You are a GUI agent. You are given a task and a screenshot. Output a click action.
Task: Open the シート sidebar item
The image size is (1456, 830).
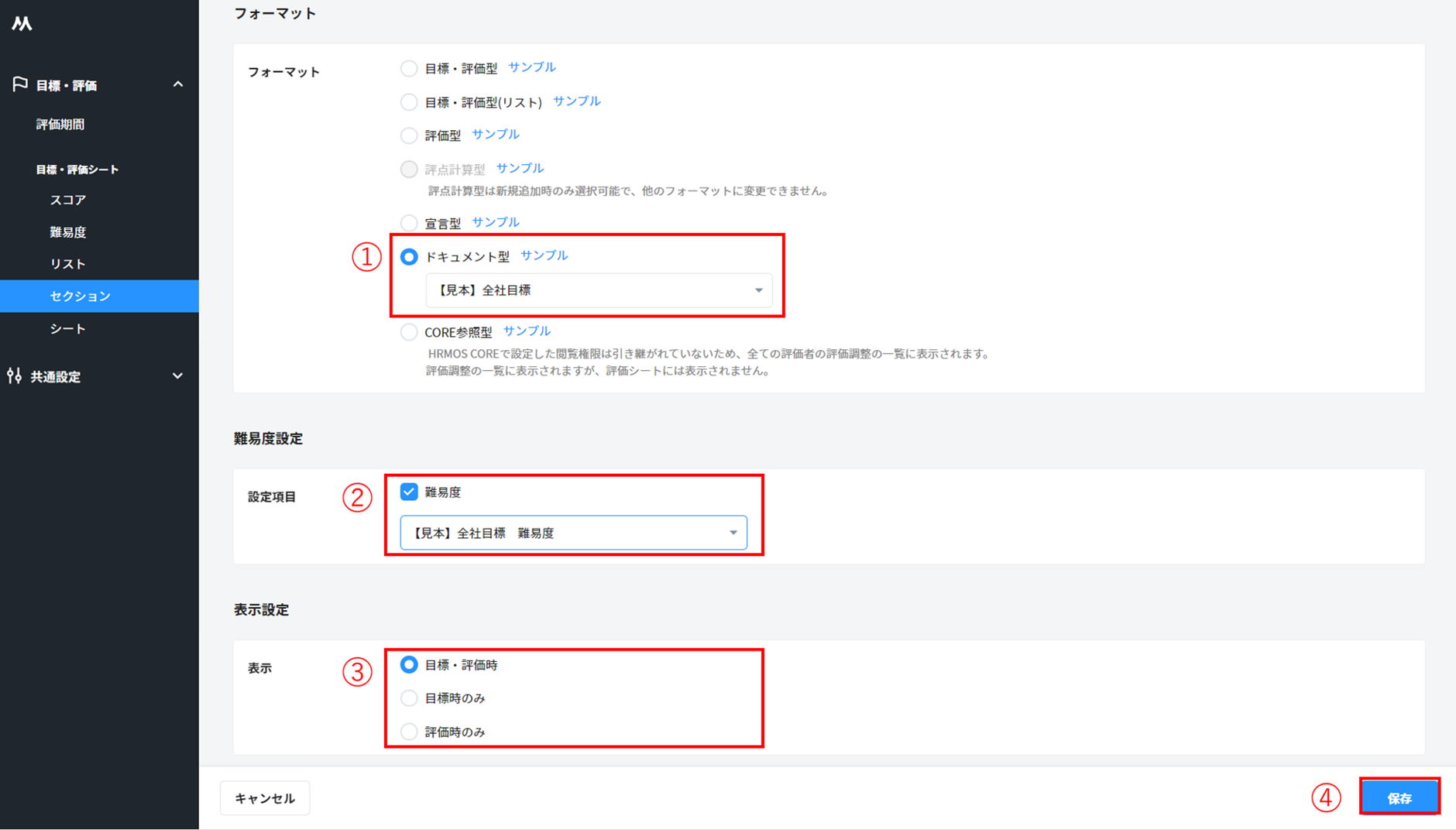coord(68,329)
